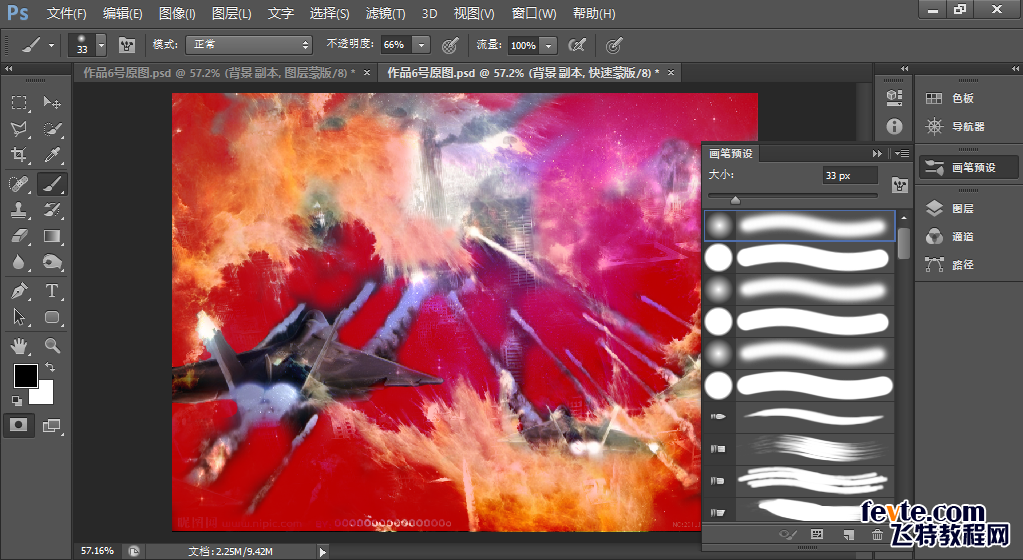The image size is (1023, 560).
Task: Open brush preset picker dropdown arrow
Action: [101, 45]
